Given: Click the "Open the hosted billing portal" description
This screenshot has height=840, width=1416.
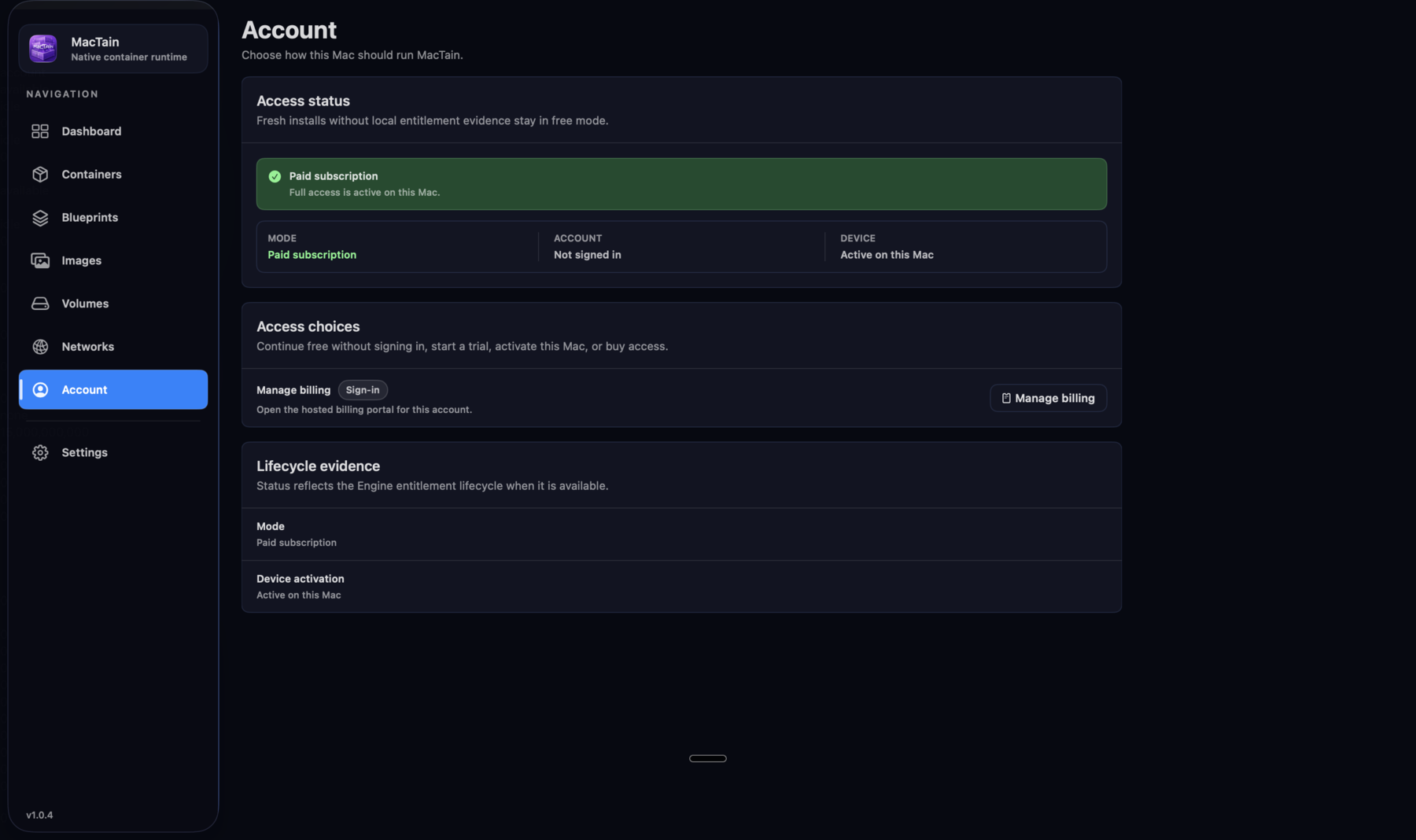Looking at the screenshot, I should [364, 410].
